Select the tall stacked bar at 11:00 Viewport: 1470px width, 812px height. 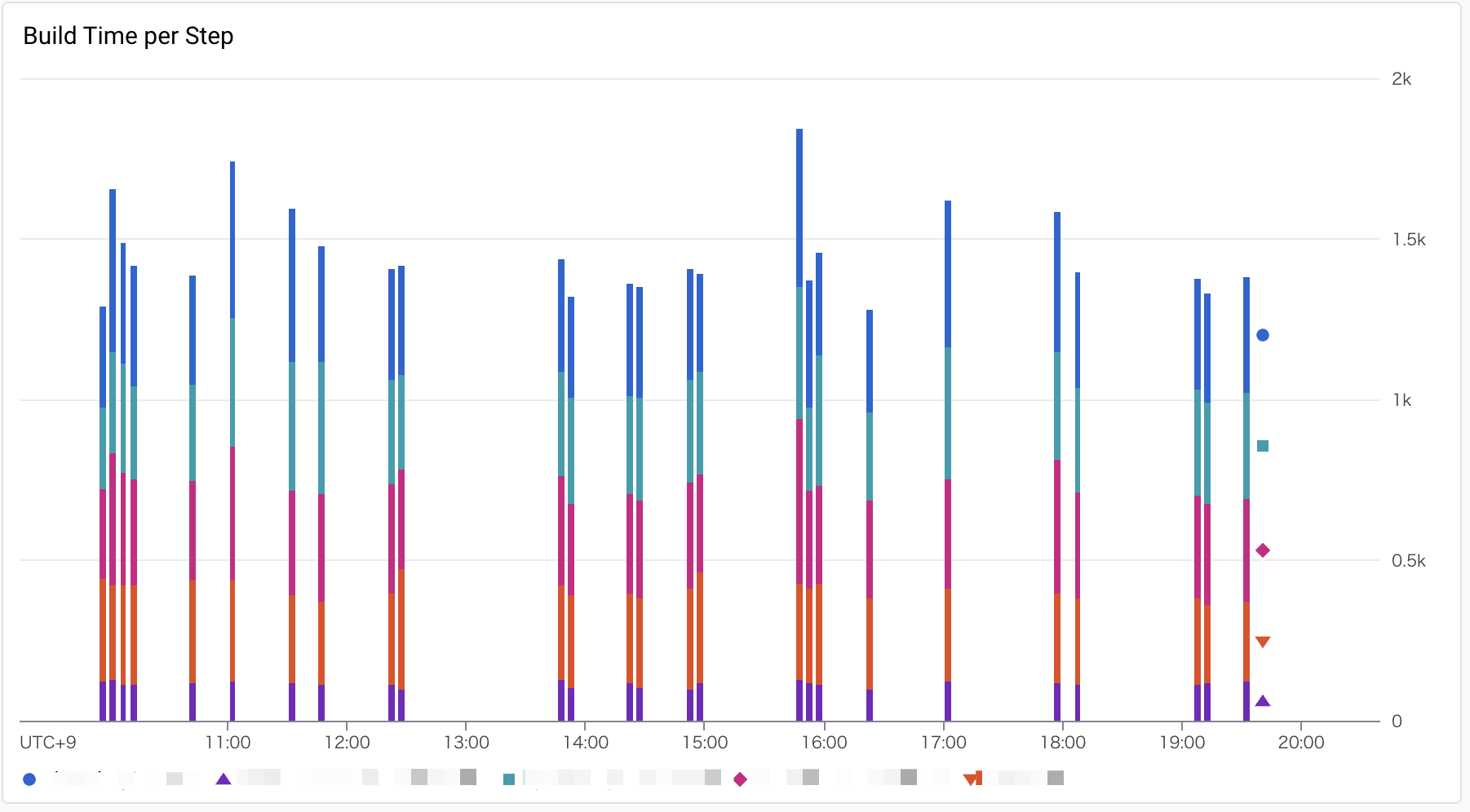click(x=232, y=408)
